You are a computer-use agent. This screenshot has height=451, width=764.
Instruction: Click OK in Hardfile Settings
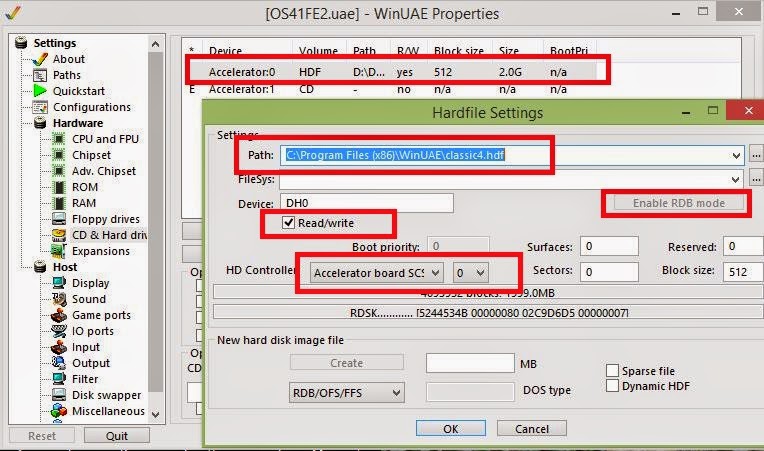[x=451, y=429]
